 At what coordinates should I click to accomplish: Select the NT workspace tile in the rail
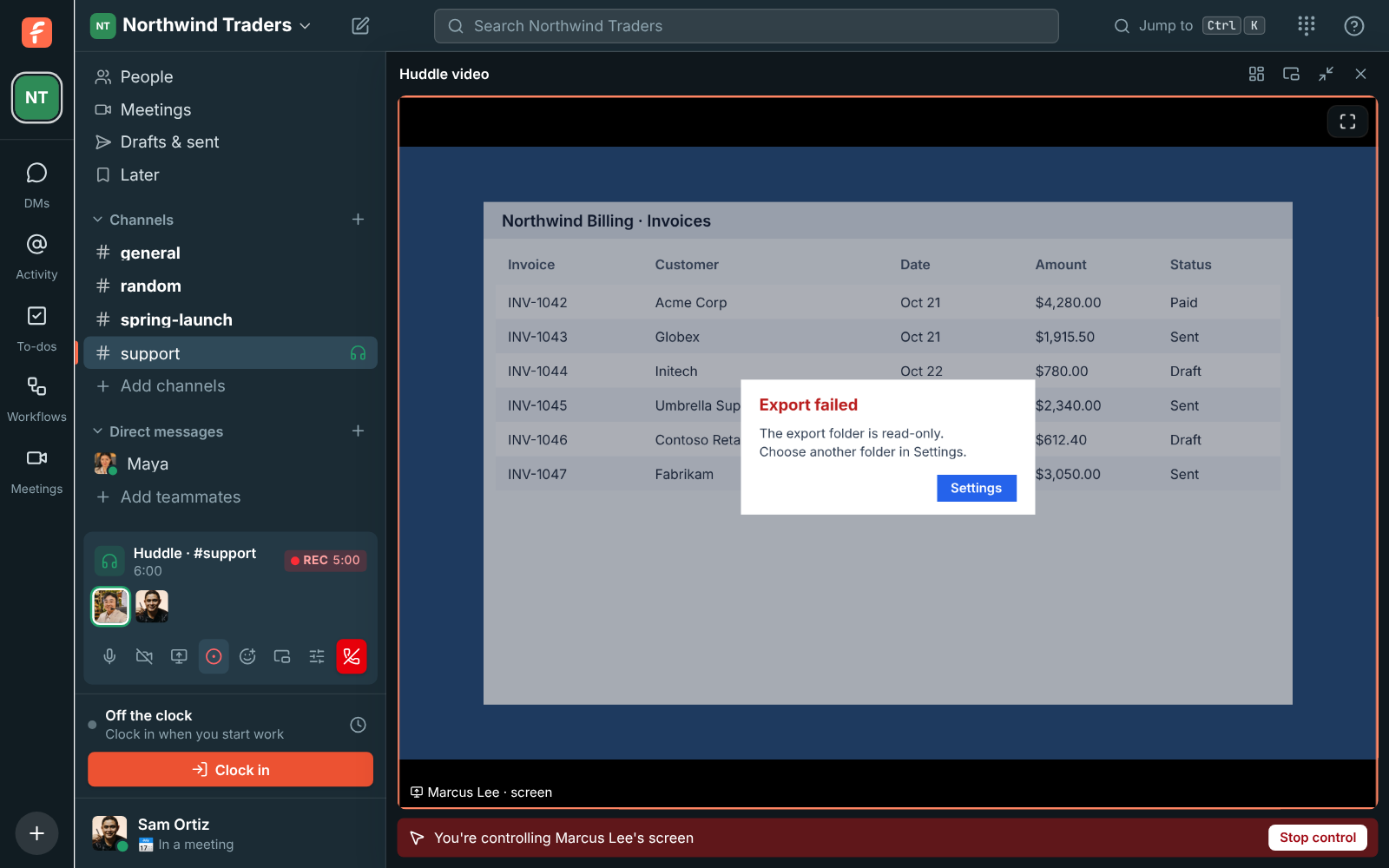tap(36, 97)
